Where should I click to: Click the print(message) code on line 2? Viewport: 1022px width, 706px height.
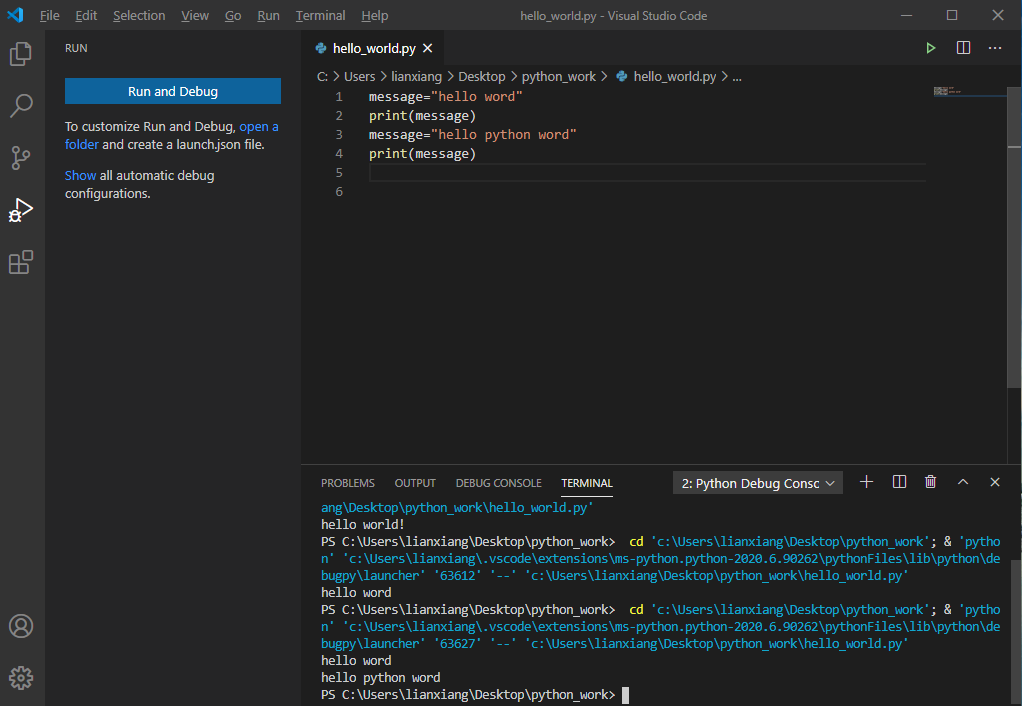coord(422,115)
